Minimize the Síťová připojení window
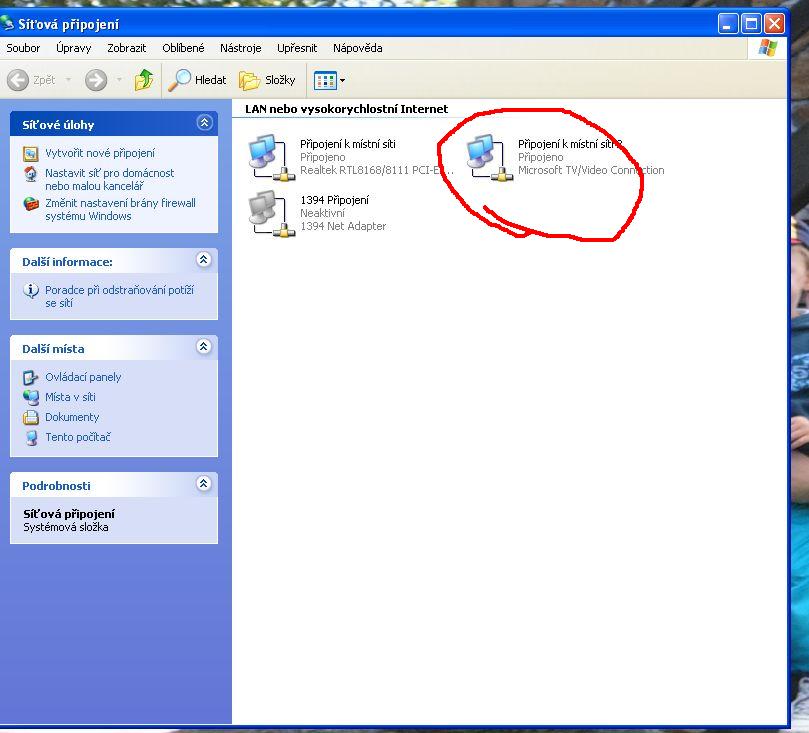Screen dimensions: 809x733 727,24
